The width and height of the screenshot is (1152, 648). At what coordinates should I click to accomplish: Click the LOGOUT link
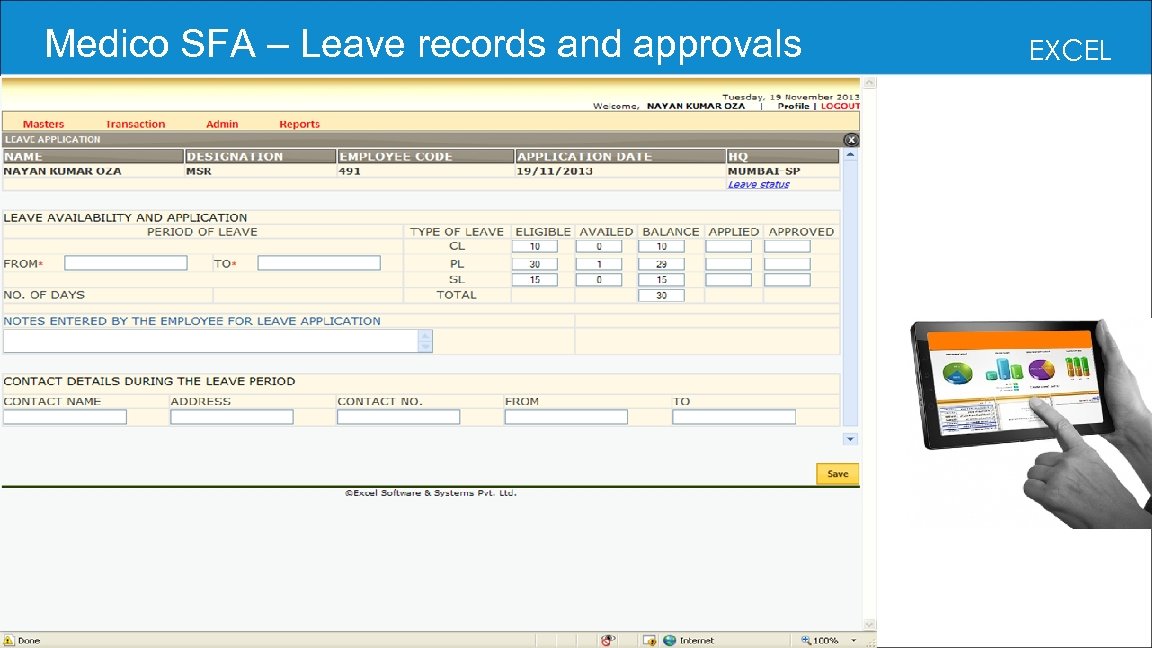841,104
